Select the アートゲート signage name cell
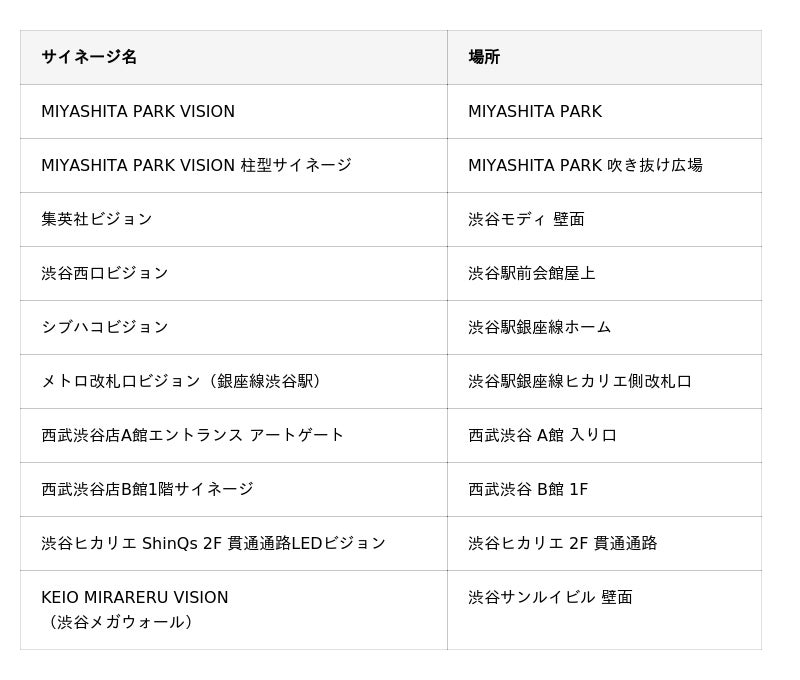800x680 pixels. (193, 435)
